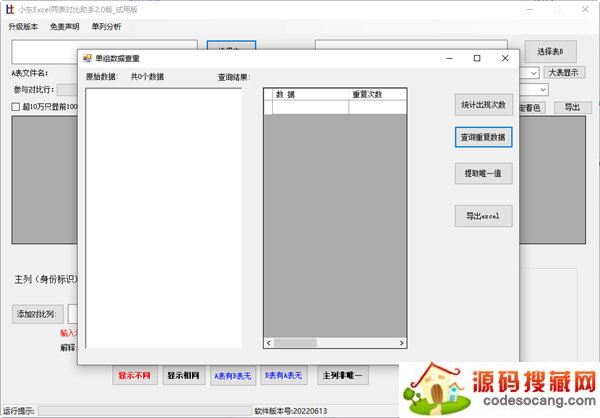The width and height of the screenshot is (600, 418).
Task: Click the horizontal scrollbar thumb of result grid
Action: pos(295,343)
